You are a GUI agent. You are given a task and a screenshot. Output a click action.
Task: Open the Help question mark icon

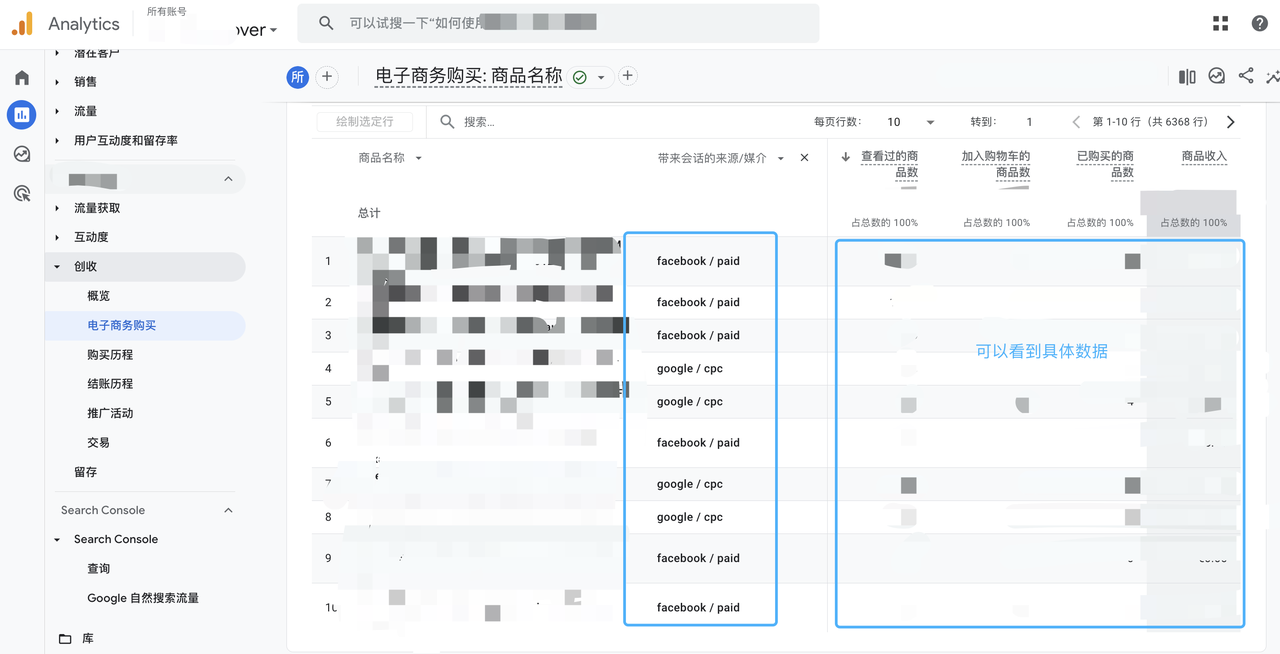coord(1260,23)
